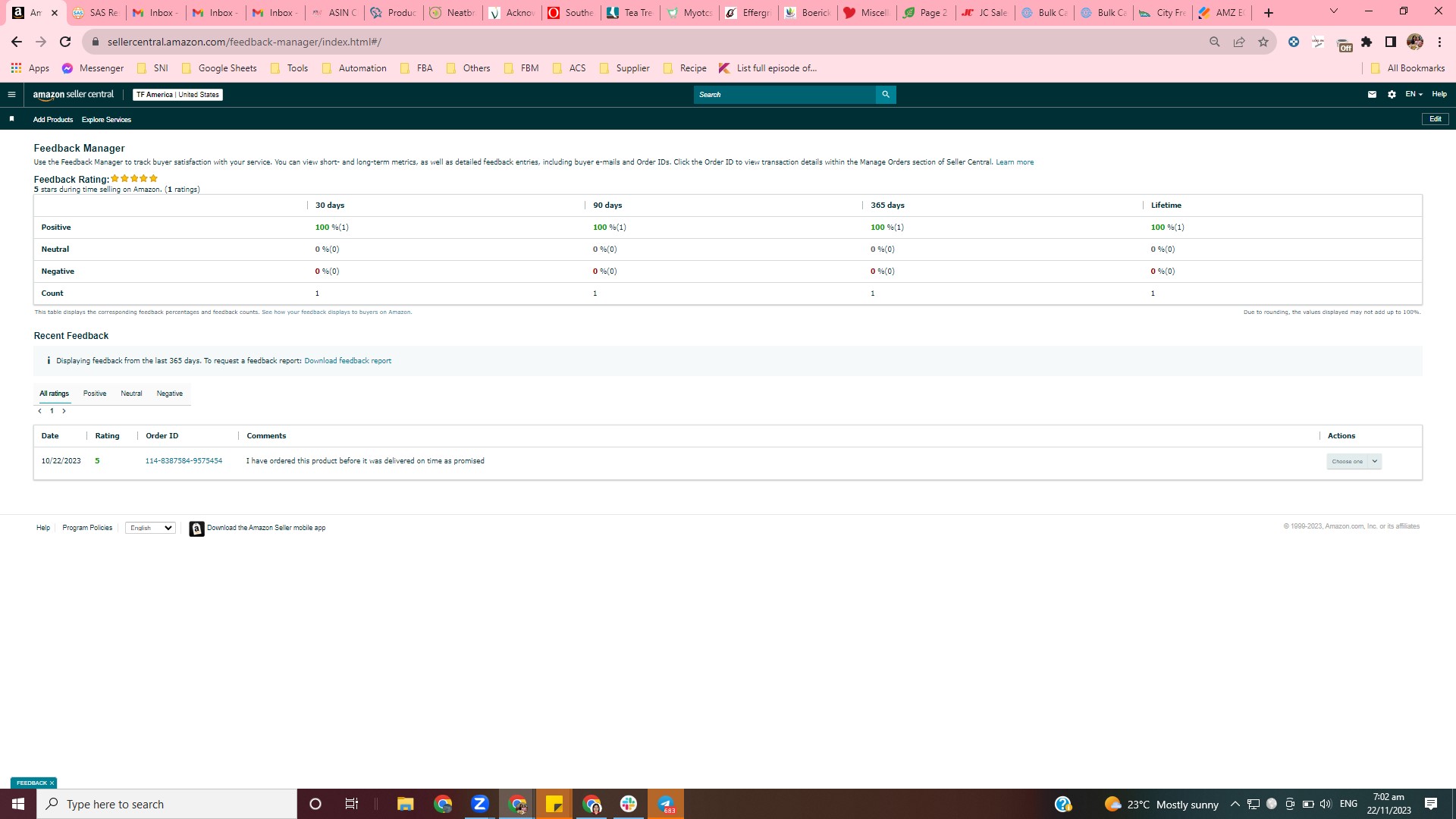Click the Amazon Seller mobile app icon
This screenshot has height=819, width=1456.
coord(196,529)
